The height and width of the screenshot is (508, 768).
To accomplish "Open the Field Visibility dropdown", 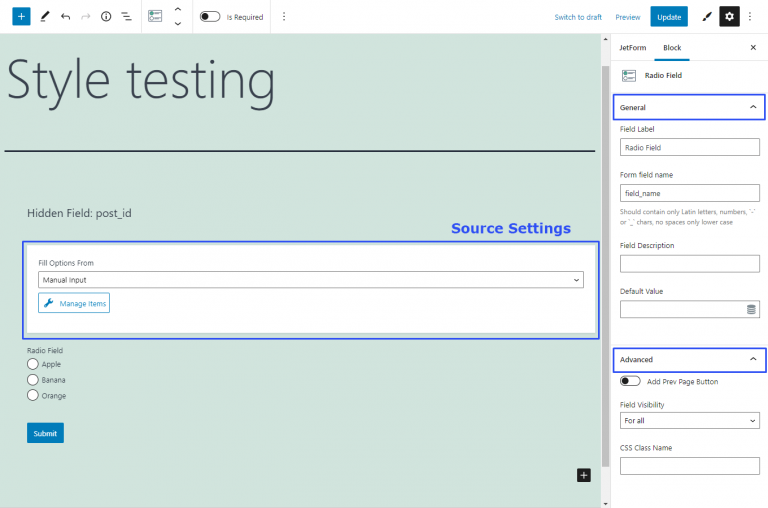I will 689,421.
